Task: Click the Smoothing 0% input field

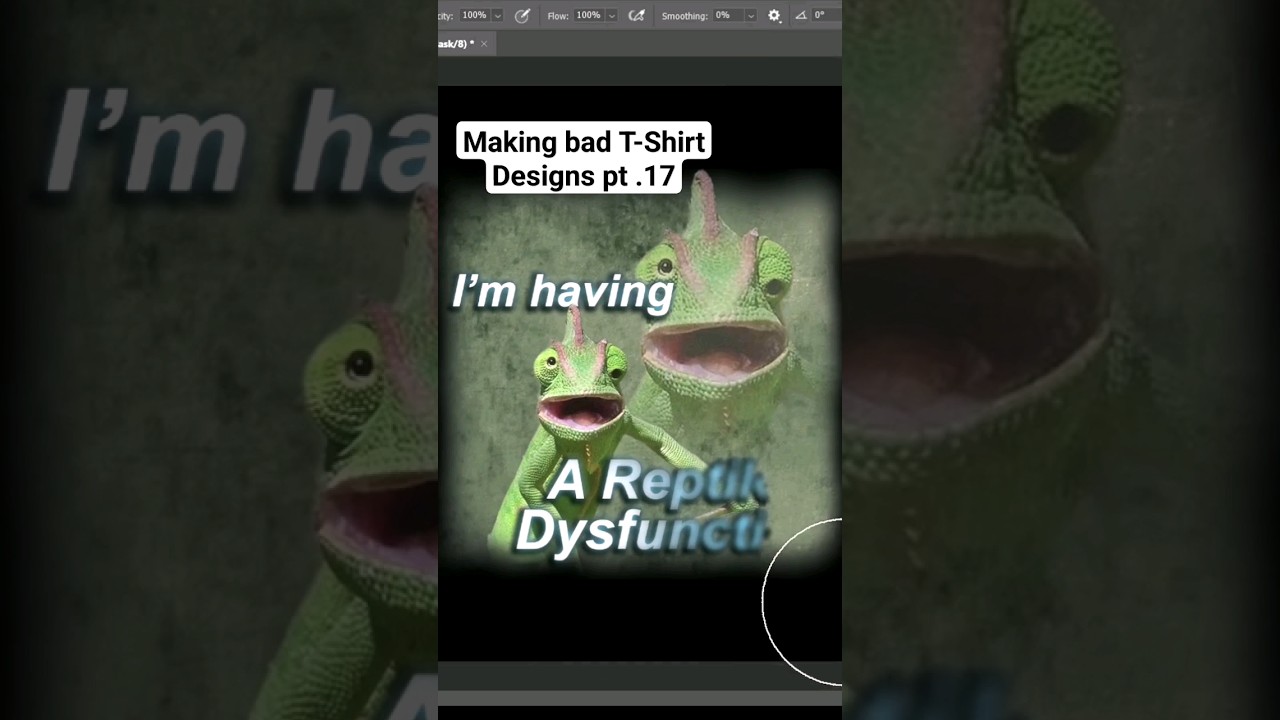Action: (x=727, y=15)
